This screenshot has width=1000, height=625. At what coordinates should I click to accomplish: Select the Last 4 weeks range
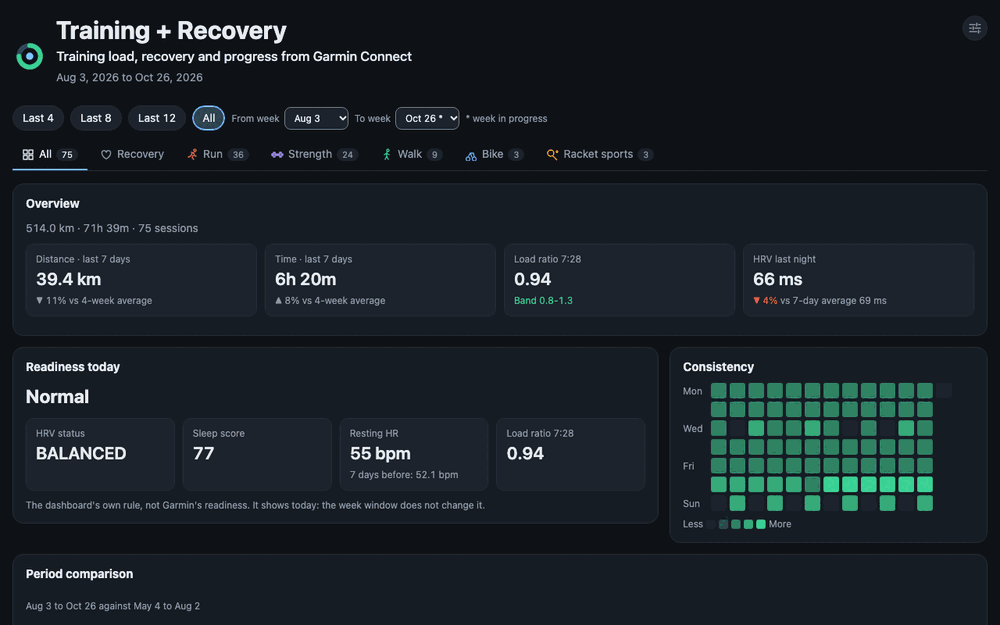[38, 118]
